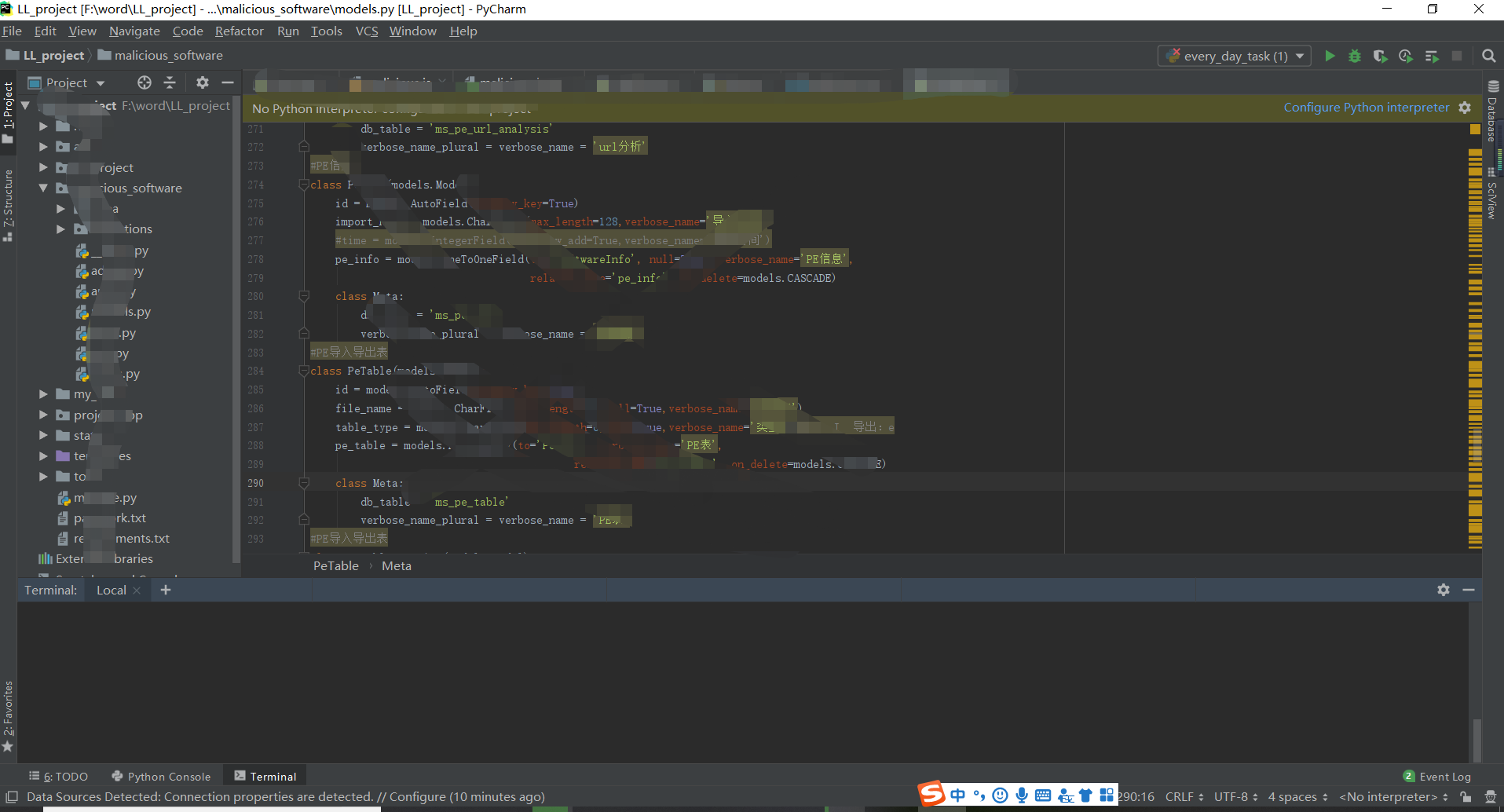Screen dimensions: 1504x812
Task: Click the yellow inspection indicator atop error stripe
Action: pos(1475,129)
